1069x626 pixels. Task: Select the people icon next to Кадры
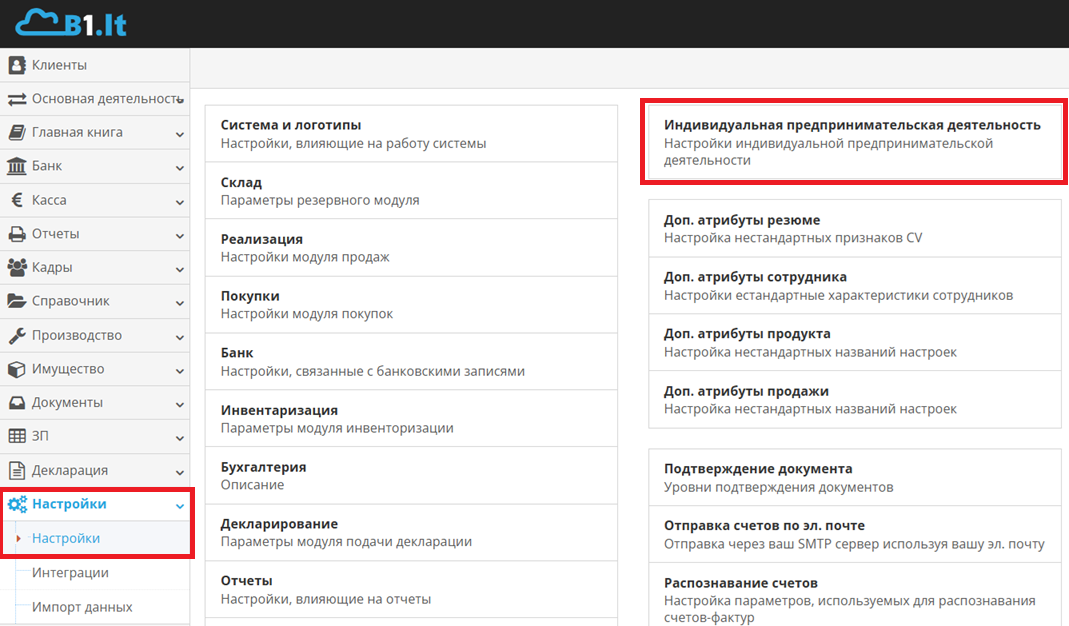(15, 267)
